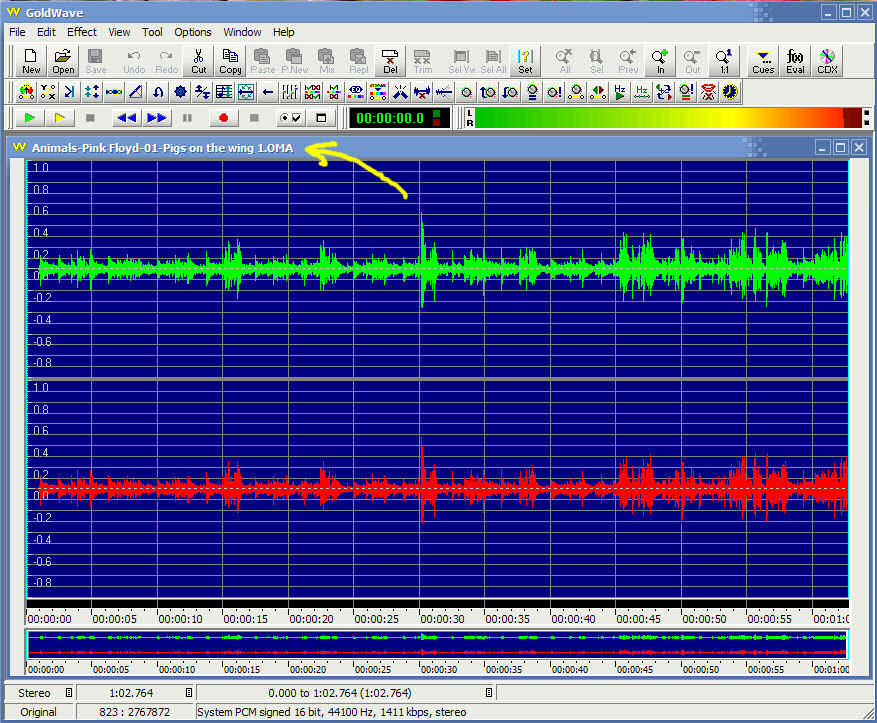Screen dimensions: 877x723
Task: Start playback with the green Play button
Action: click(x=30, y=118)
